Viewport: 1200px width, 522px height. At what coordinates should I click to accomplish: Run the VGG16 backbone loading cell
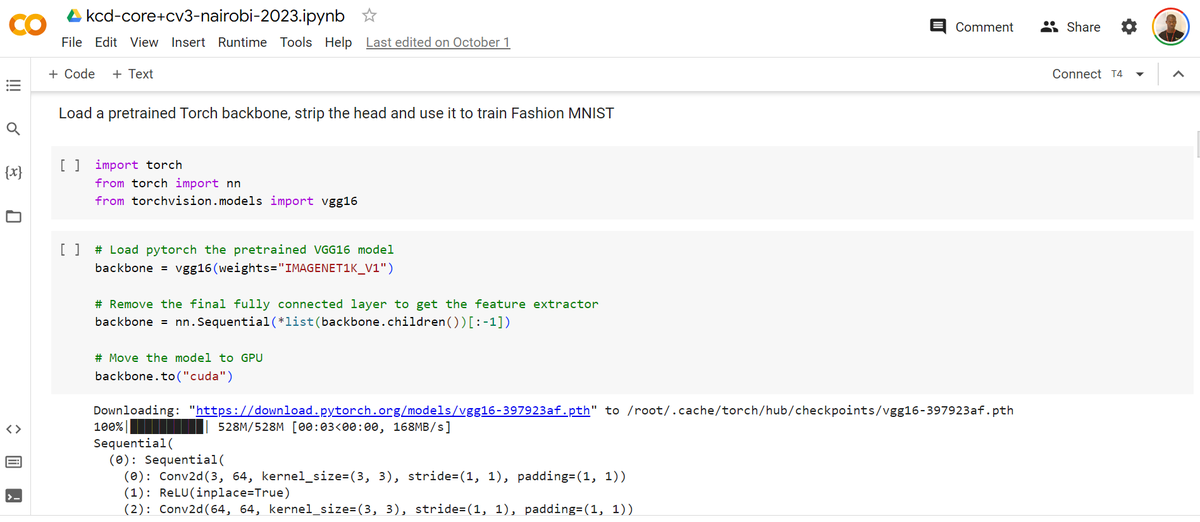point(70,250)
